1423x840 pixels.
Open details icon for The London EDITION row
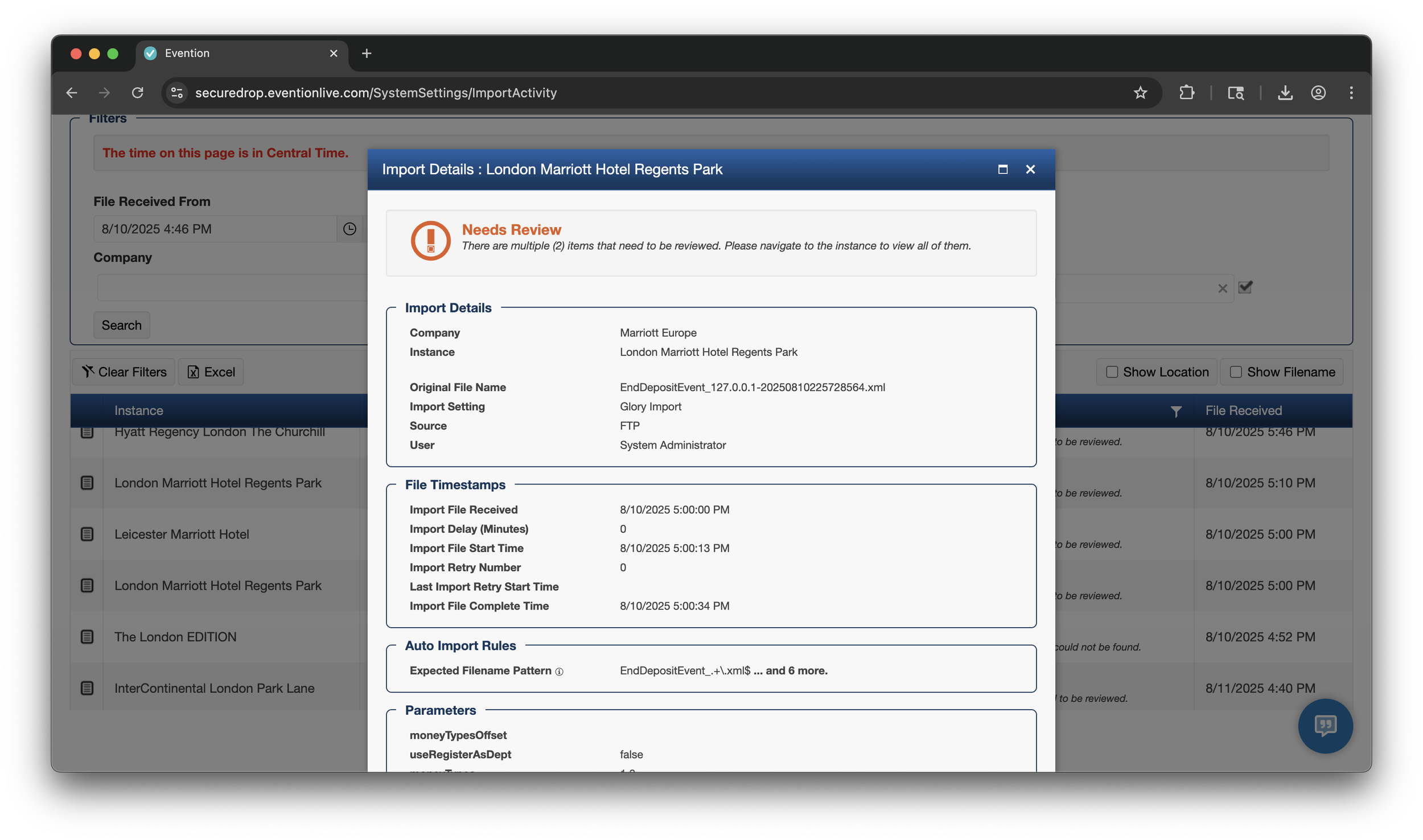tap(87, 636)
